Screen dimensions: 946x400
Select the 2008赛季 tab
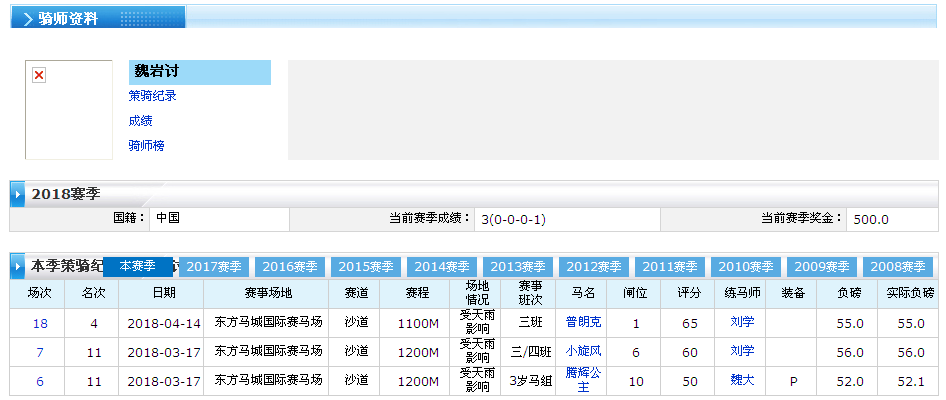(x=897, y=267)
